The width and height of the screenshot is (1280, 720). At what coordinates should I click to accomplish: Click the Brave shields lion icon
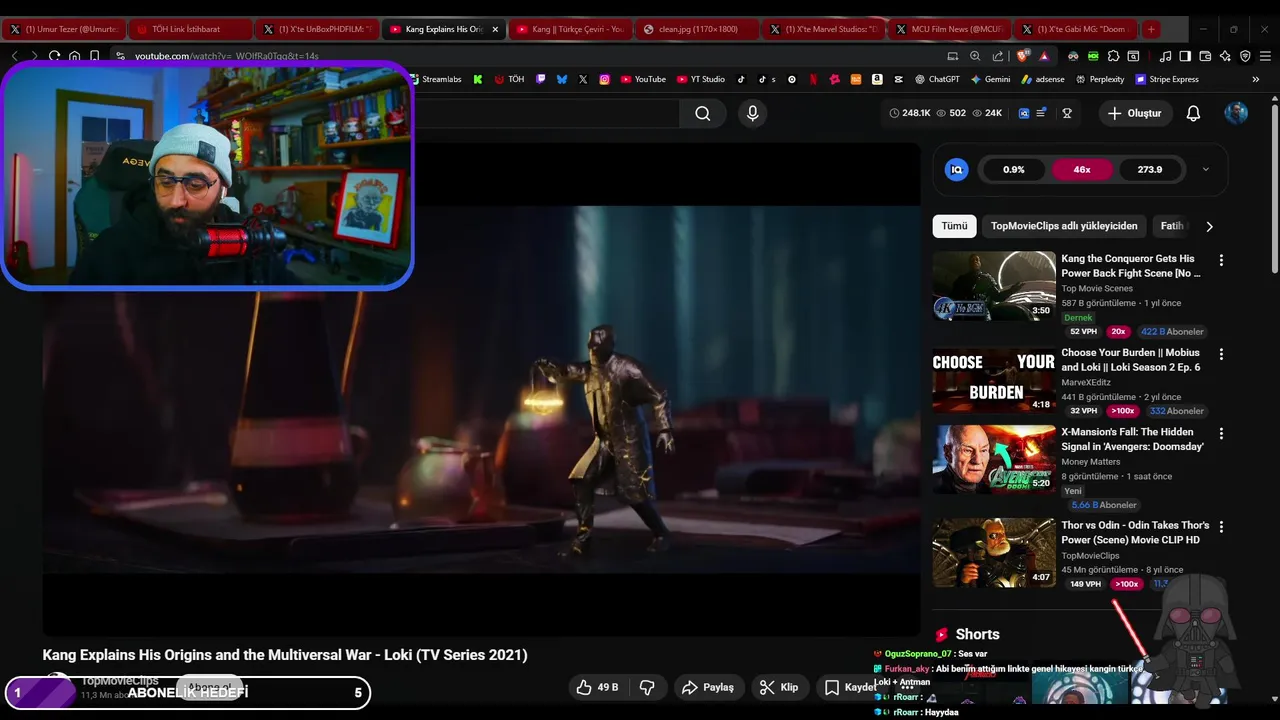click(x=1023, y=56)
